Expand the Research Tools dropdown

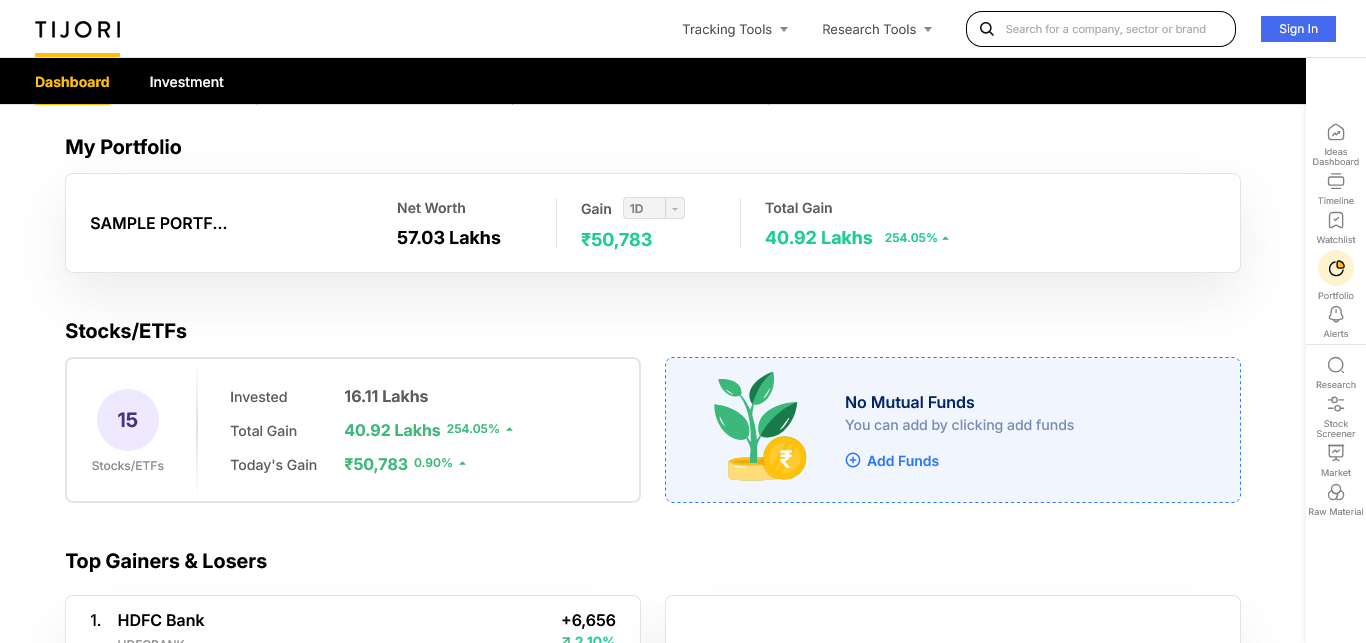[877, 29]
